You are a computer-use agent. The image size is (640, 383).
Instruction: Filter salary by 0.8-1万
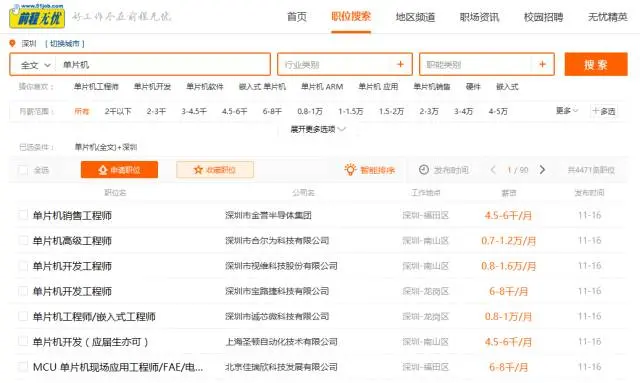point(310,111)
